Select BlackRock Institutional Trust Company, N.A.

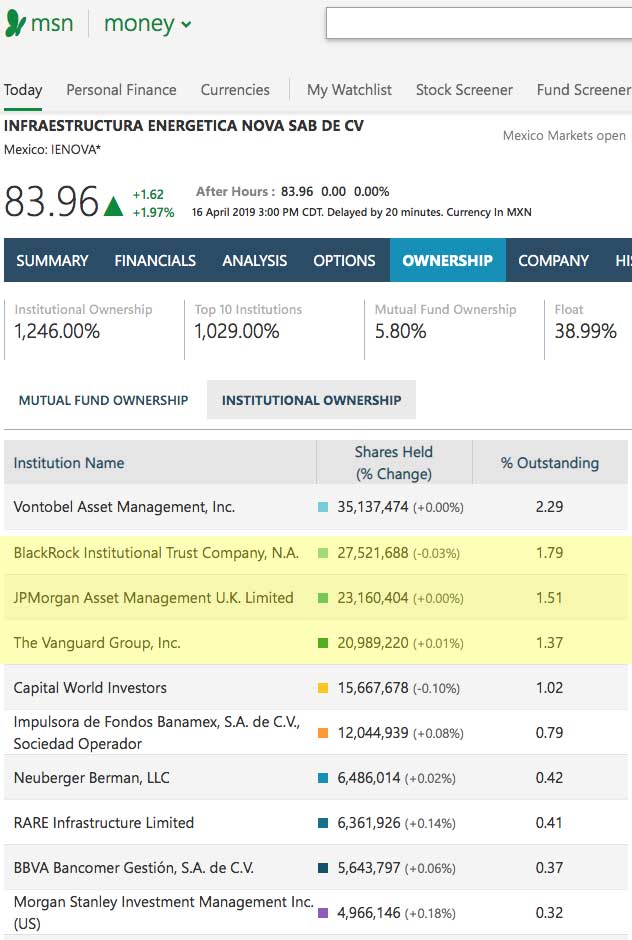coord(156,553)
